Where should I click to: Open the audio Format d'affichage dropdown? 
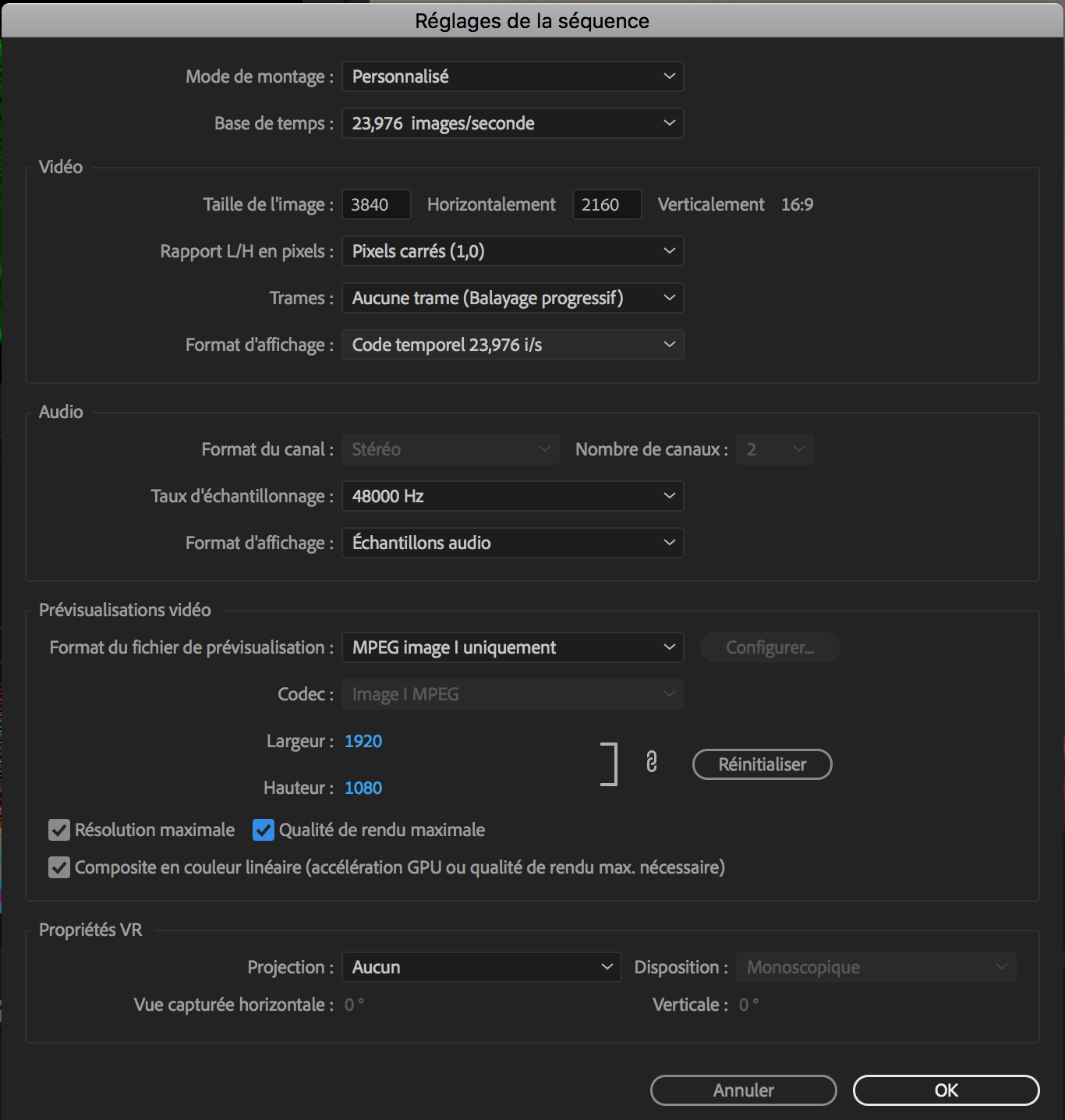(513, 543)
